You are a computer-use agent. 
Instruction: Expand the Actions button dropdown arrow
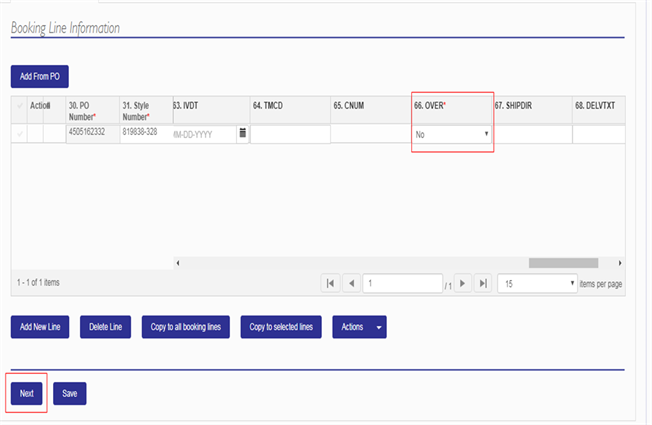379,328
